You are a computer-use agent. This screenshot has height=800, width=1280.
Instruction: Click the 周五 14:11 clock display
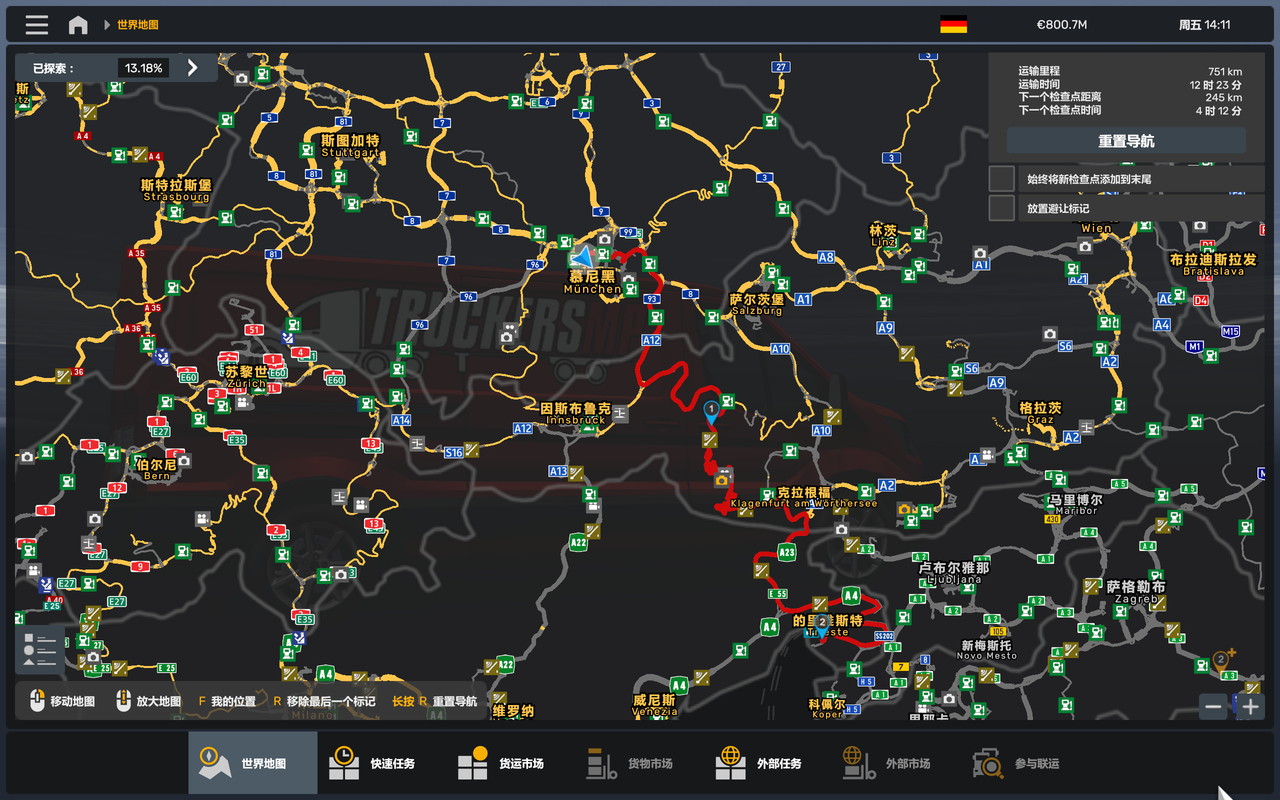1204,25
